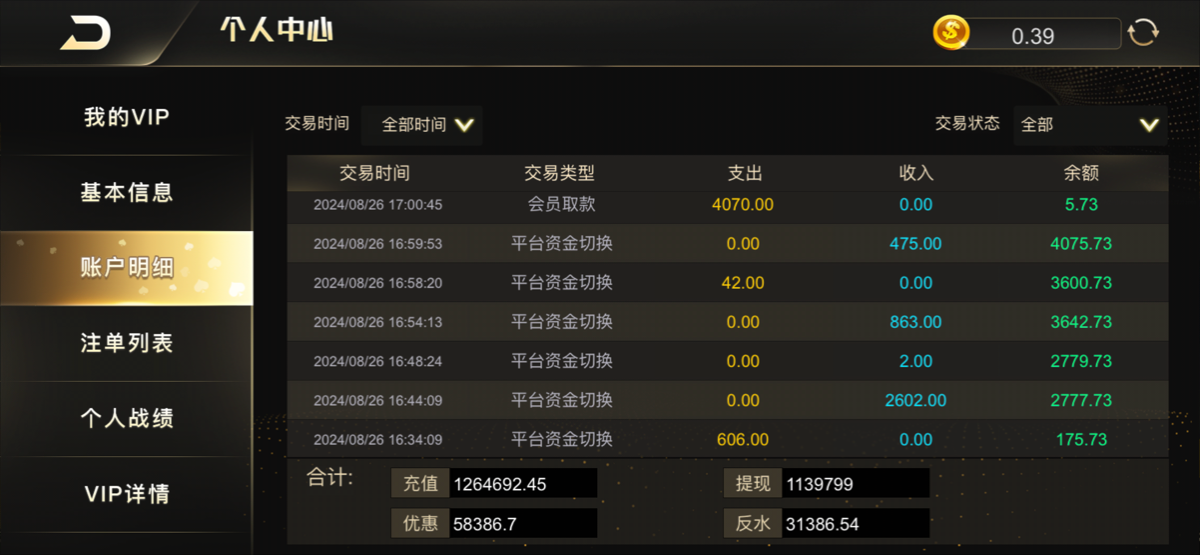Expand the 全部时间 transaction time dropdown
Viewport: 1200px width, 555px height.
423,125
